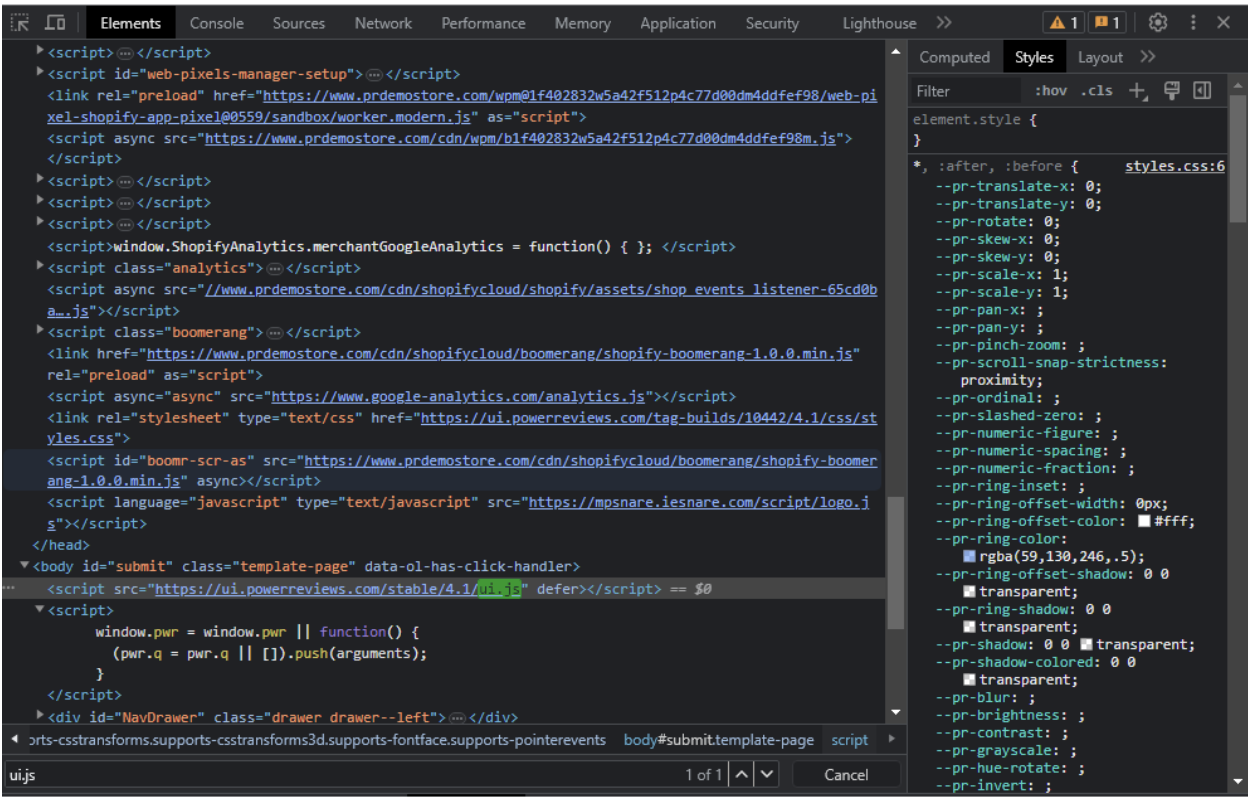The image size is (1248, 802).
Task: Show more style pane tabs chevron
Action: coord(1147,57)
